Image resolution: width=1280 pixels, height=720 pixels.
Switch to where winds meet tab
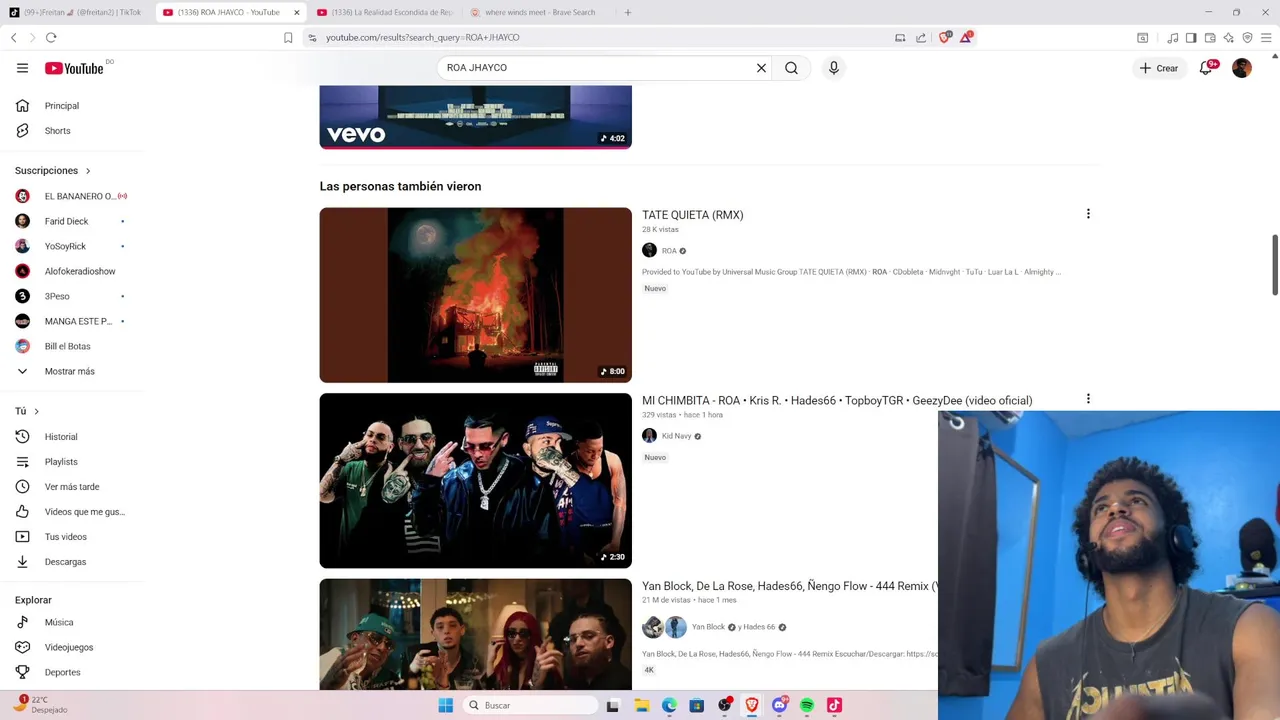tap(538, 12)
